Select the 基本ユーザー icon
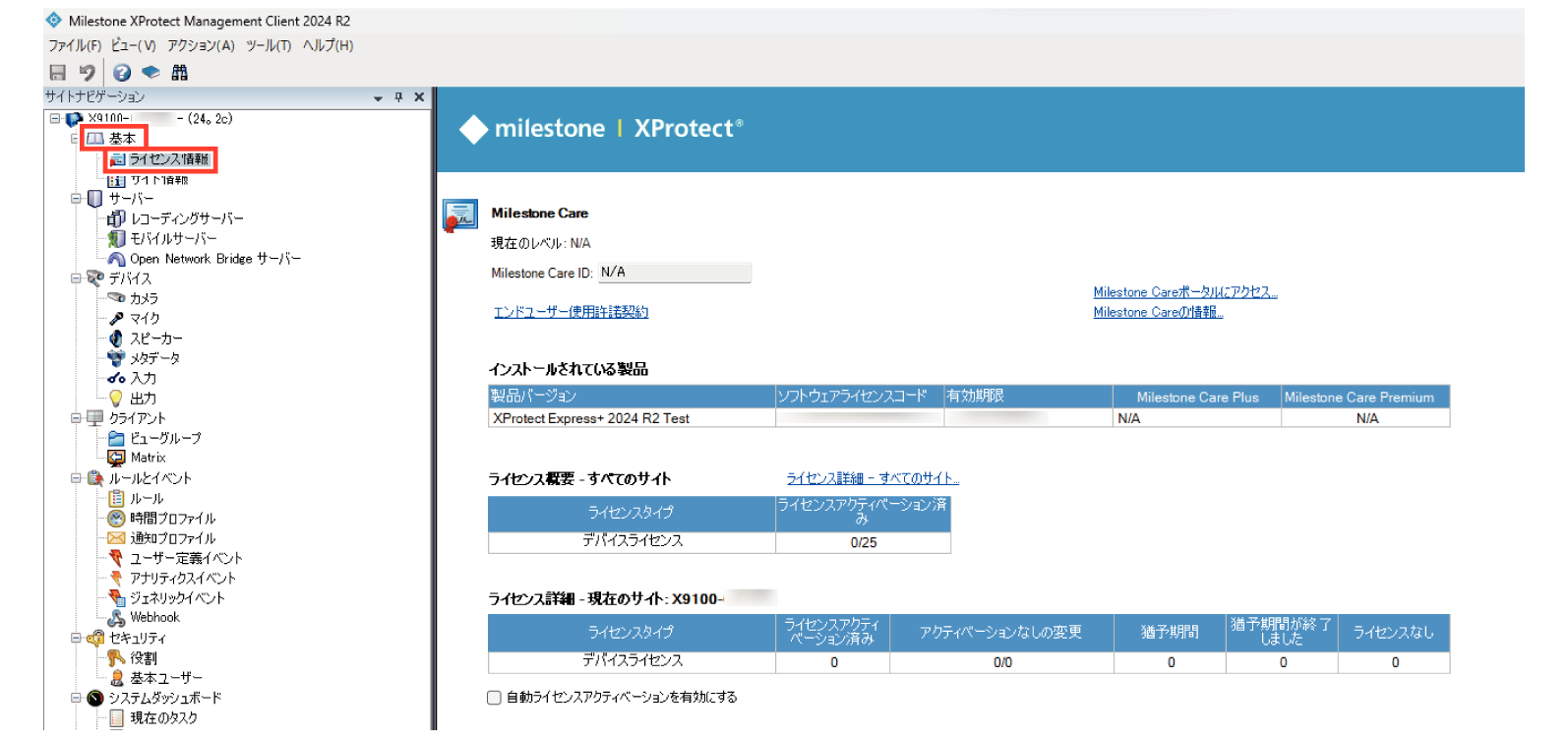 click(116, 678)
